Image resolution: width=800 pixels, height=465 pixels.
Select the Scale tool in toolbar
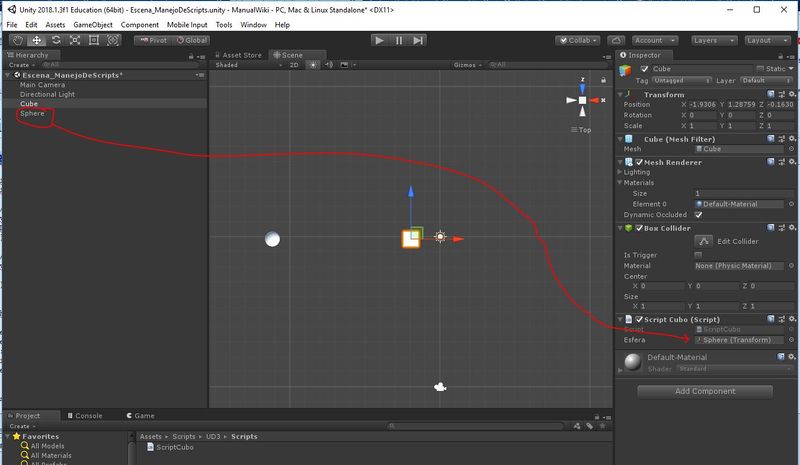[x=74, y=40]
